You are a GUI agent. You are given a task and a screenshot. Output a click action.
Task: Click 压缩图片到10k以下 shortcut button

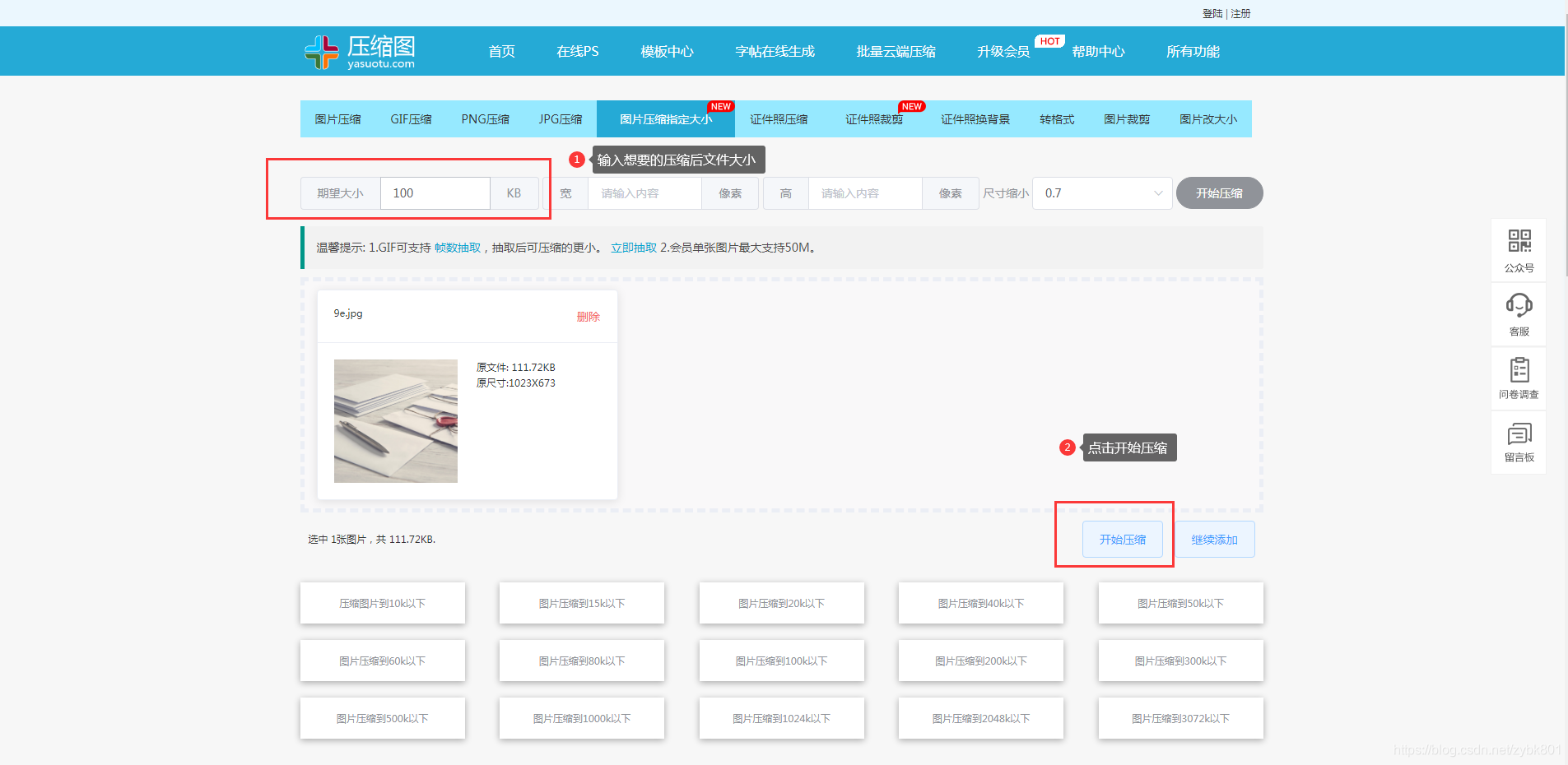pos(383,603)
